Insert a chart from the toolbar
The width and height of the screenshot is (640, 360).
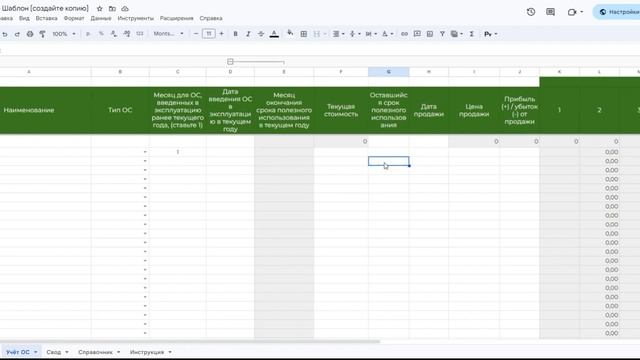[430, 34]
